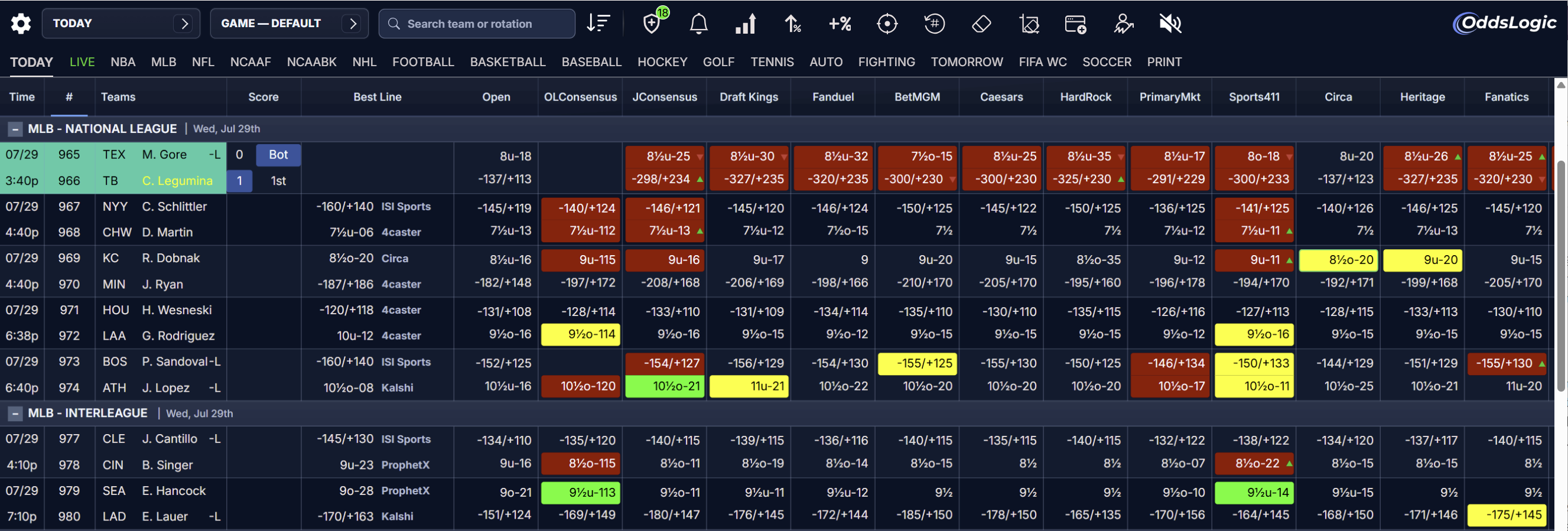Toggle the muted speaker sound icon
Screen dimensions: 1568x531
(1170, 24)
